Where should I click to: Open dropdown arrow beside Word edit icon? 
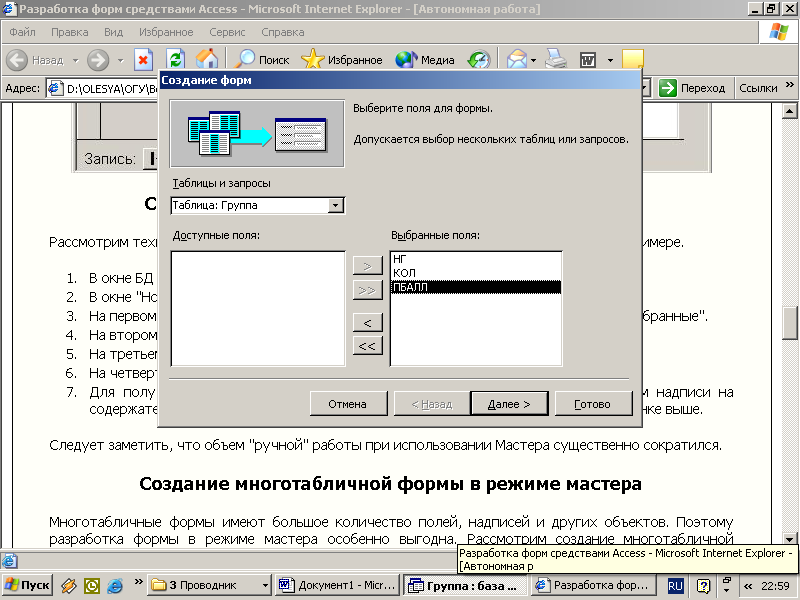[x=610, y=61]
